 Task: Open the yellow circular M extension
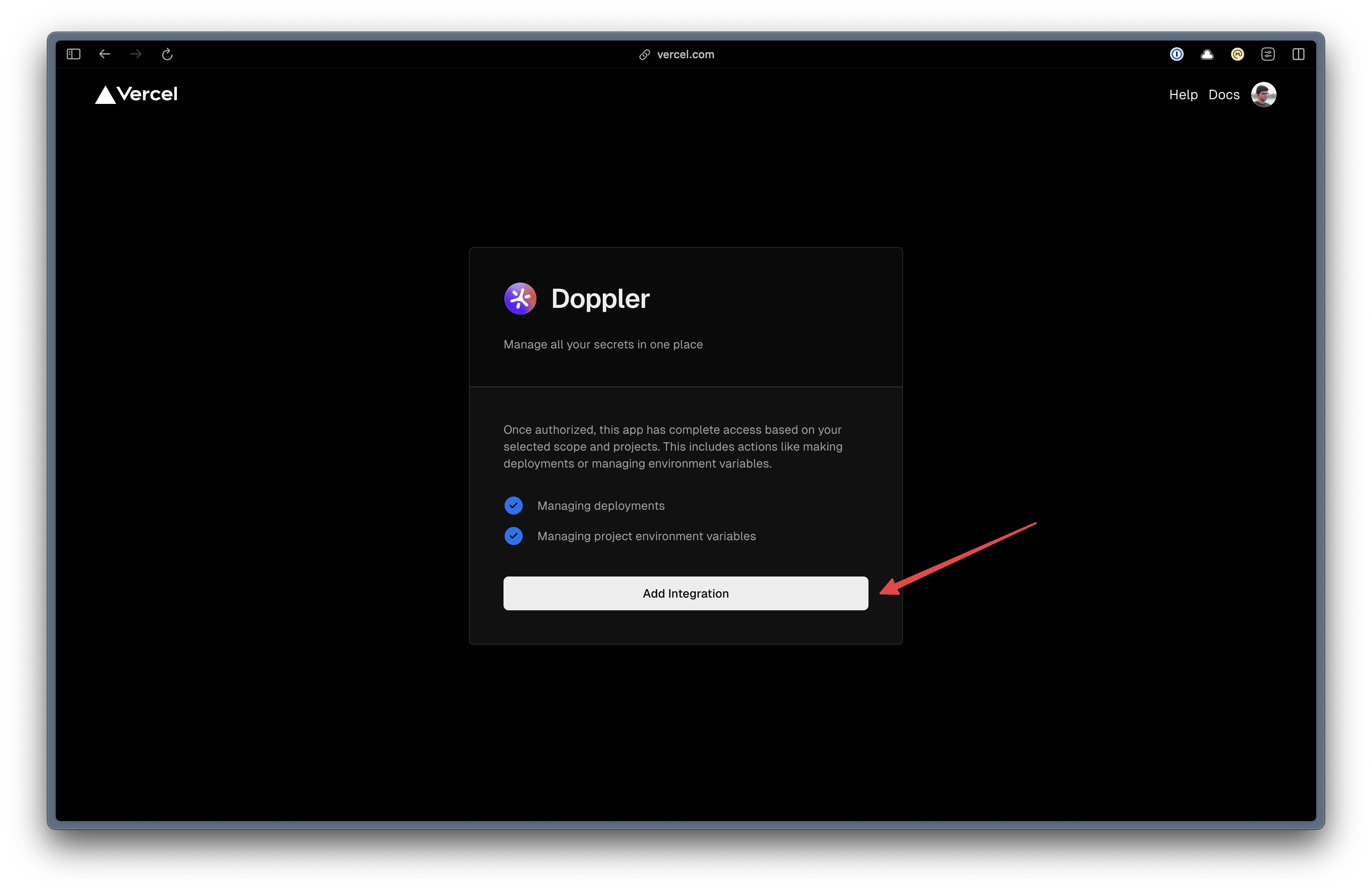[x=1237, y=54]
